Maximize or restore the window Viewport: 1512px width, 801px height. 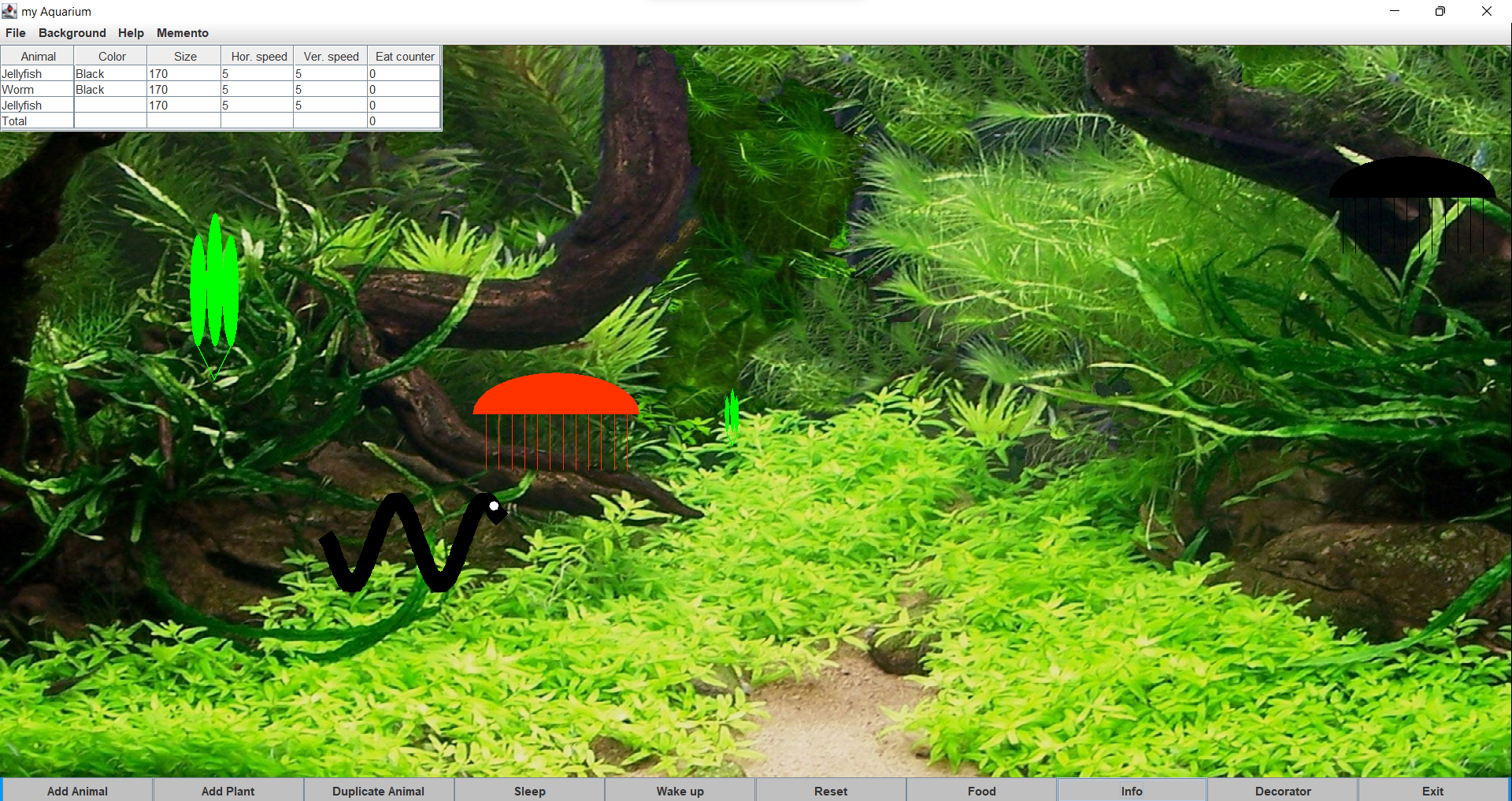[x=1440, y=11]
